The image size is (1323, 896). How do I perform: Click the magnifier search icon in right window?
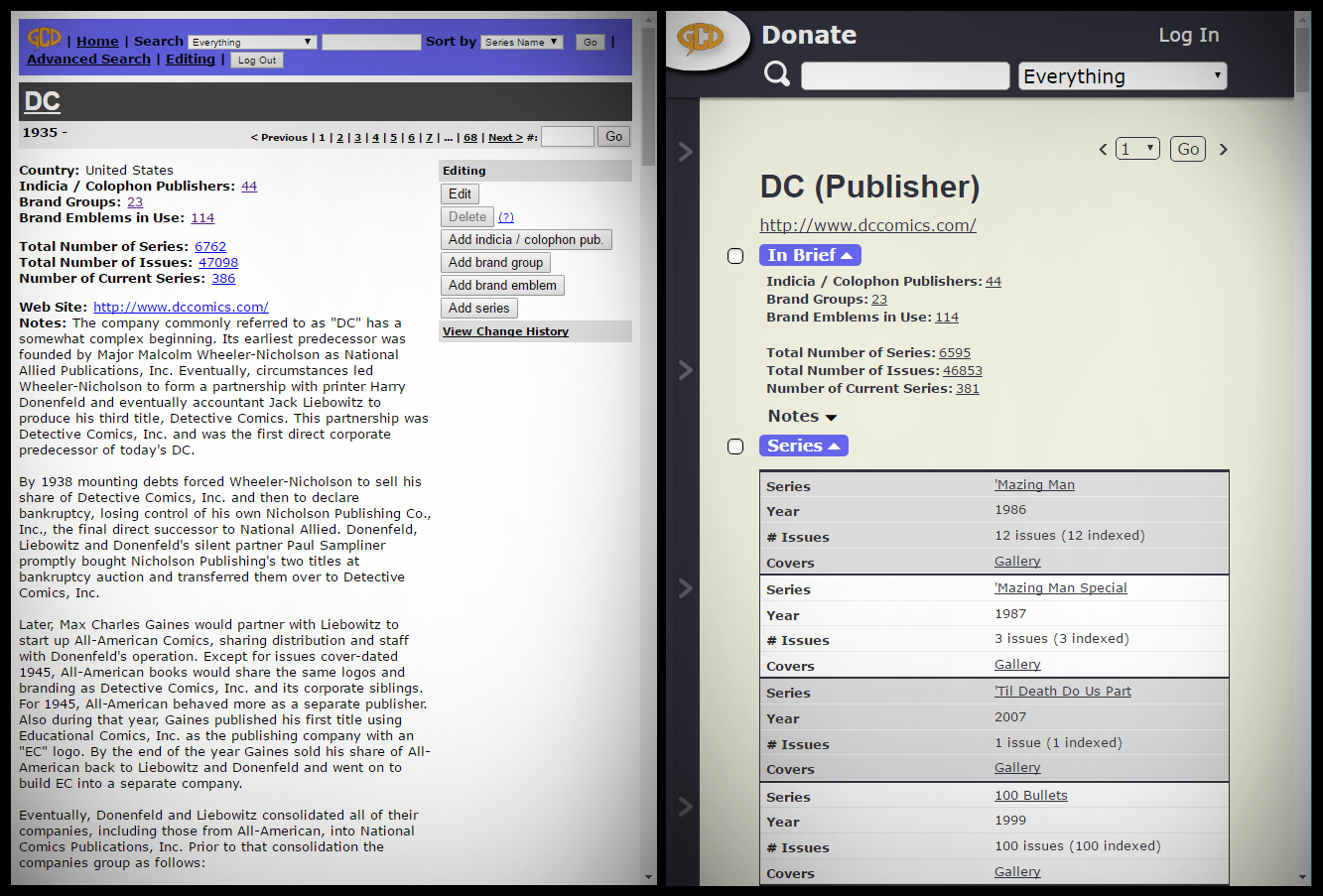coord(777,74)
